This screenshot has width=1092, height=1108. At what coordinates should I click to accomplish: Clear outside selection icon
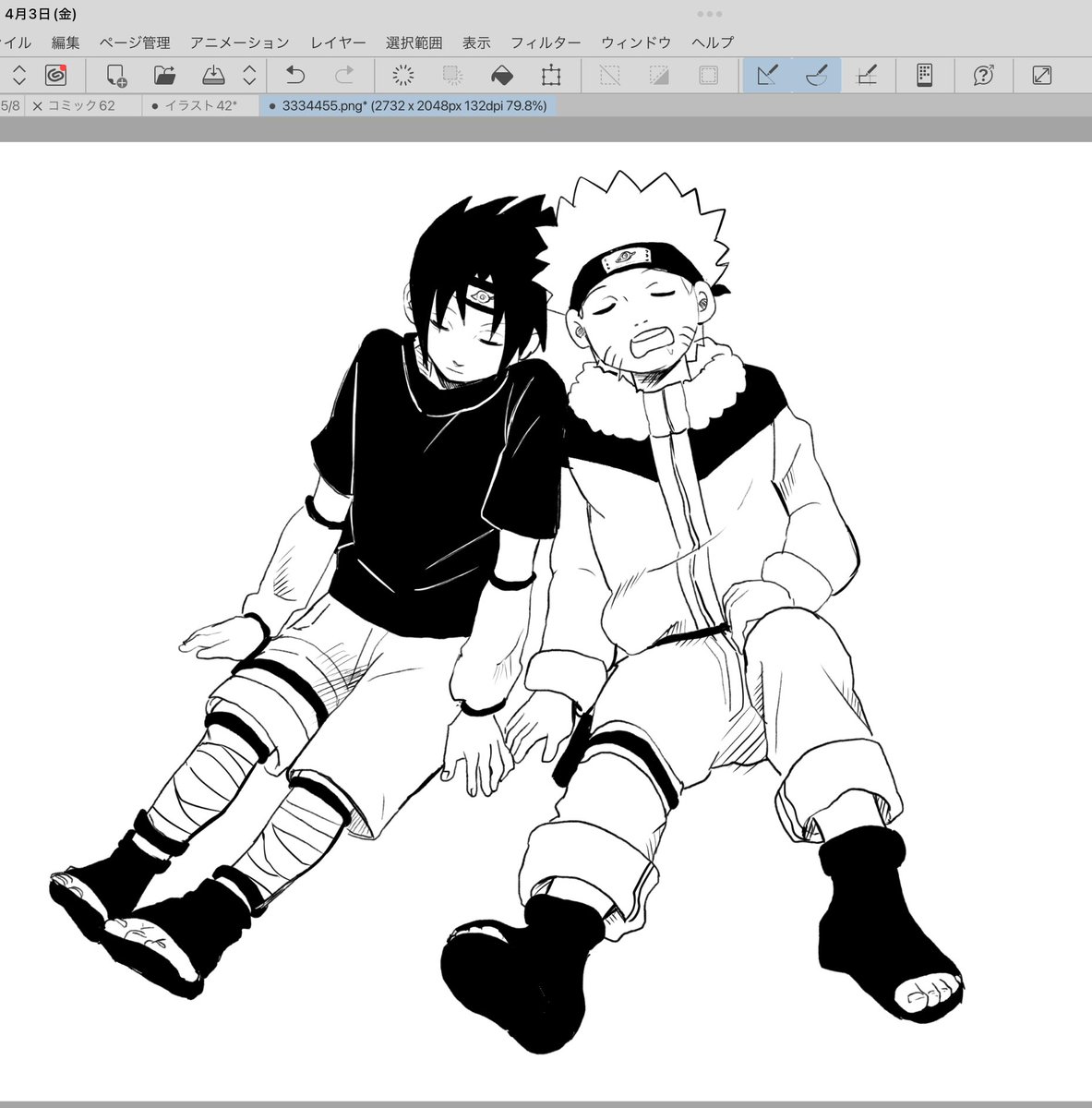(452, 75)
